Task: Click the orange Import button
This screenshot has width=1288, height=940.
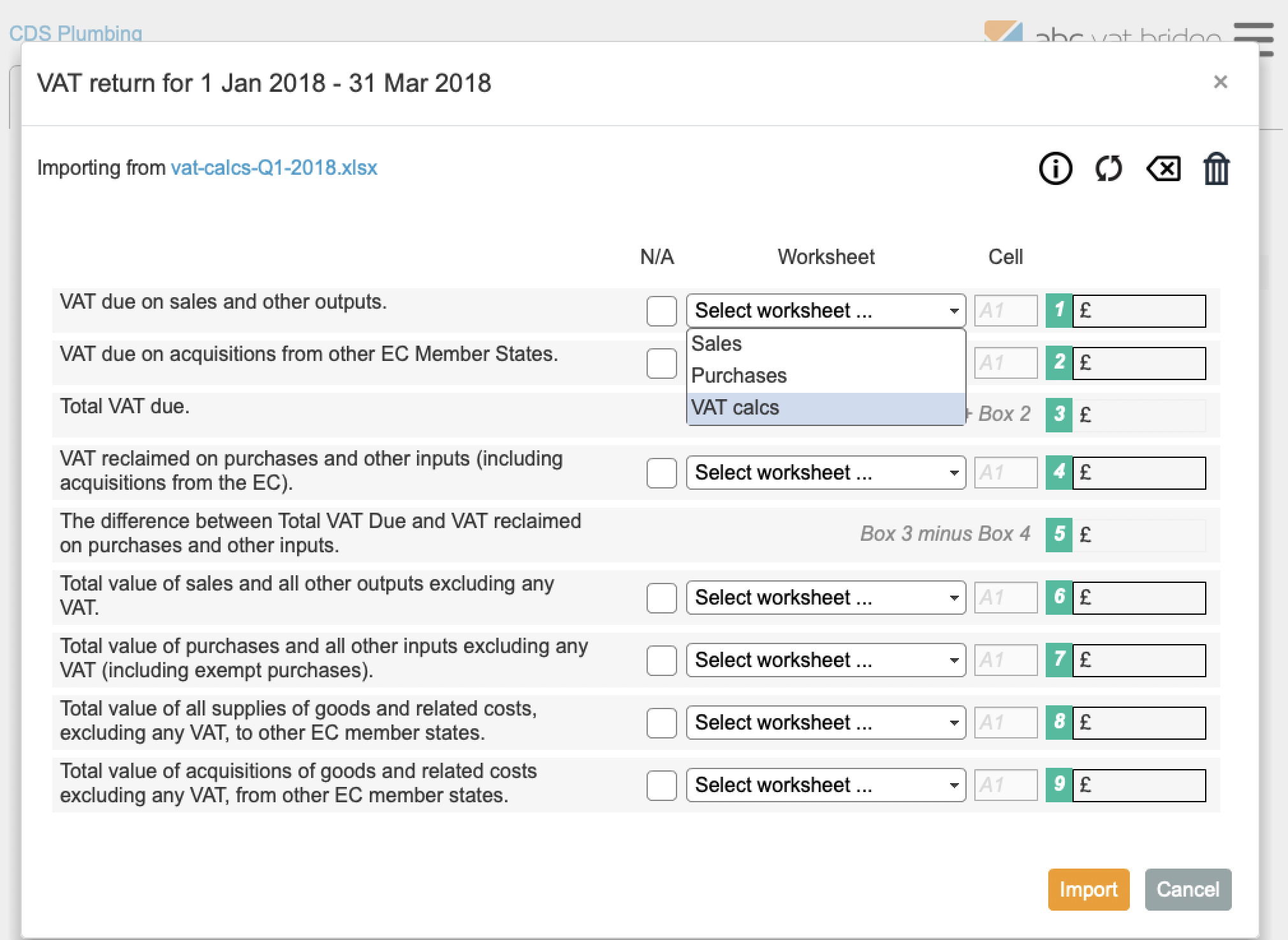Action: click(1088, 889)
